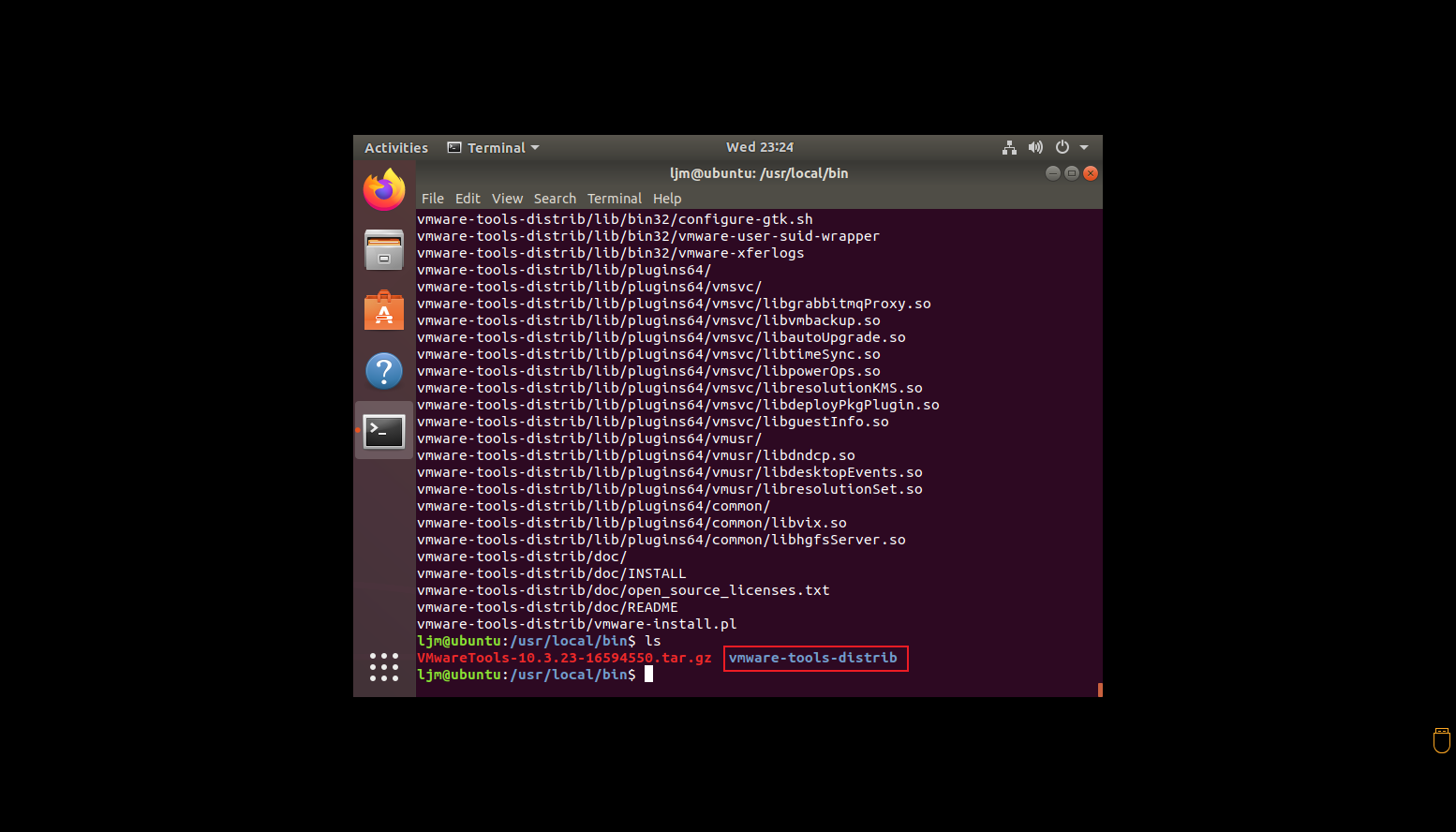Image resolution: width=1456 pixels, height=832 pixels.
Task: Open the clock Wed 23:24 calendar
Action: click(x=760, y=147)
